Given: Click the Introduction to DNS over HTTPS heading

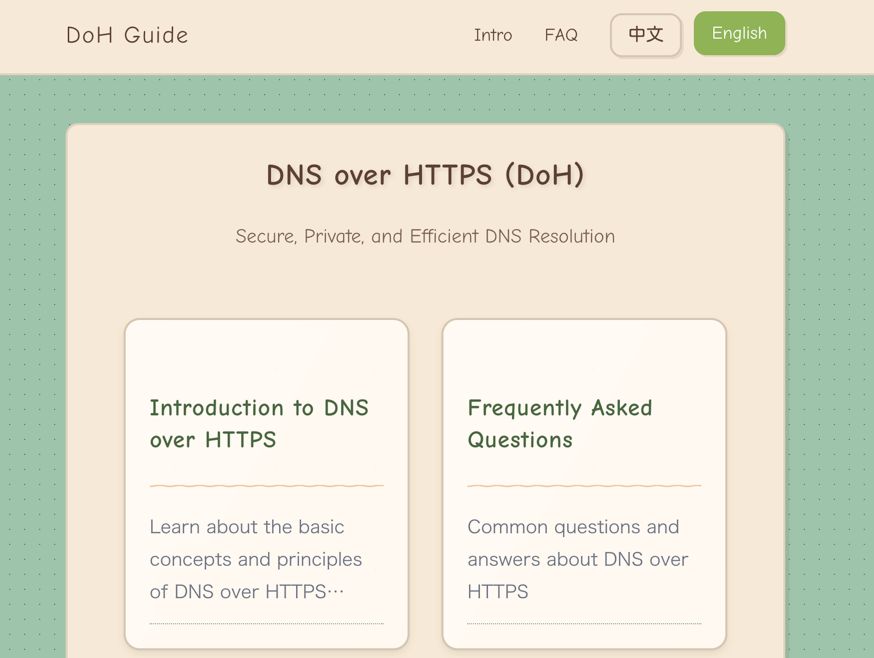Looking at the screenshot, I should point(259,423).
